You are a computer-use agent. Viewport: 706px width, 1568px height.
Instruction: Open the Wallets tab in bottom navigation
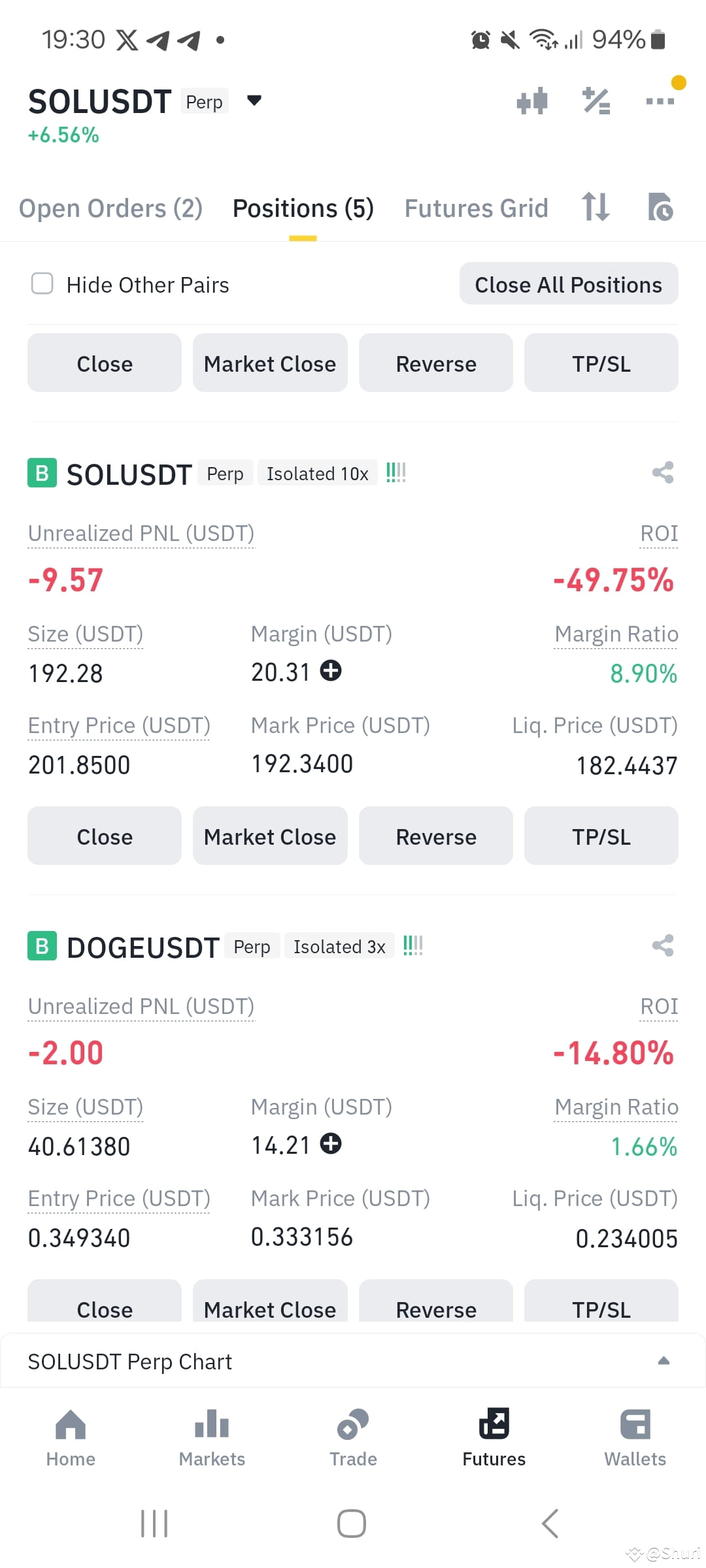(x=635, y=1438)
